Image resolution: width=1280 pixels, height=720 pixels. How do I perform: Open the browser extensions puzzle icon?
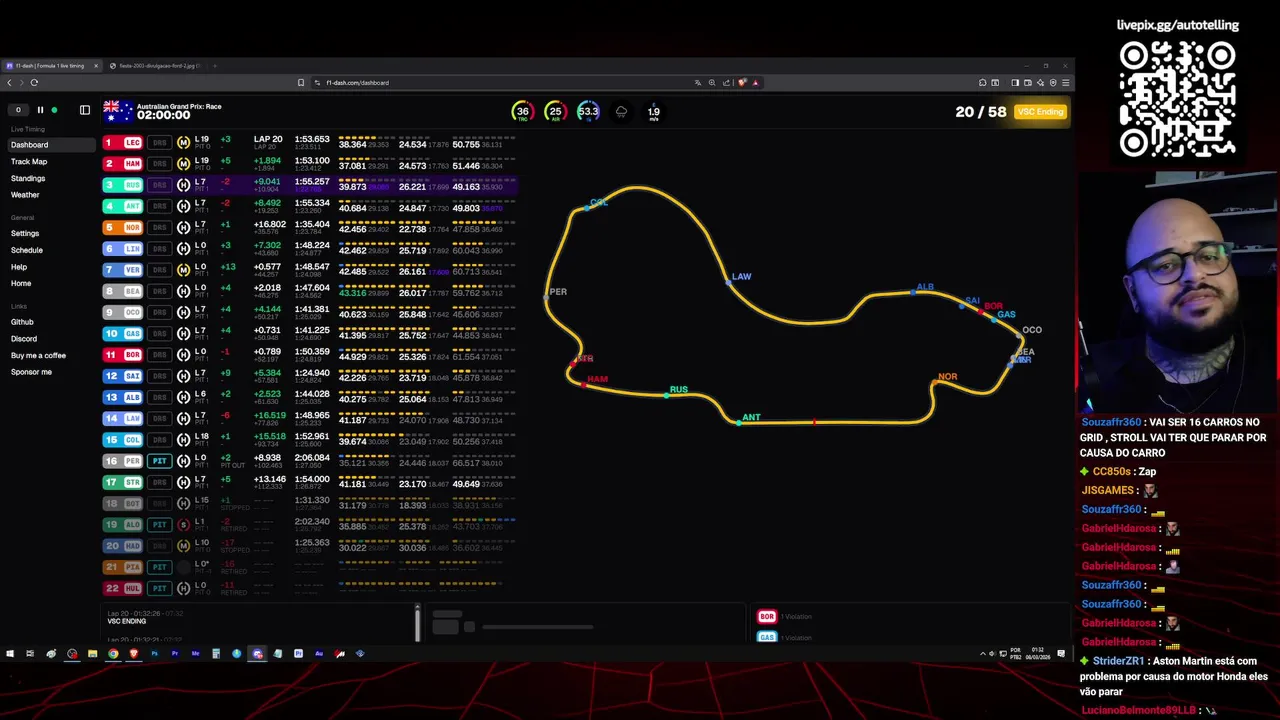point(983,83)
